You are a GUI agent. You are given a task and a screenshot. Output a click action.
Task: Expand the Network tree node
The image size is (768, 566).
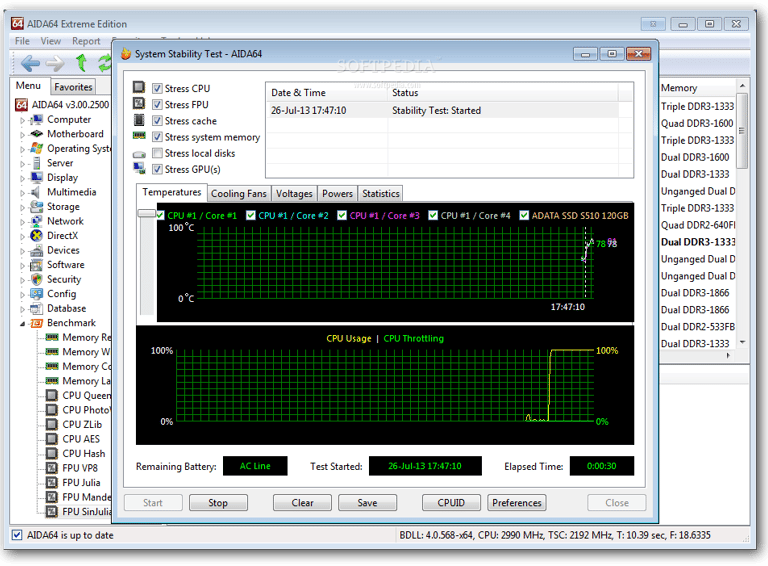tap(23, 222)
